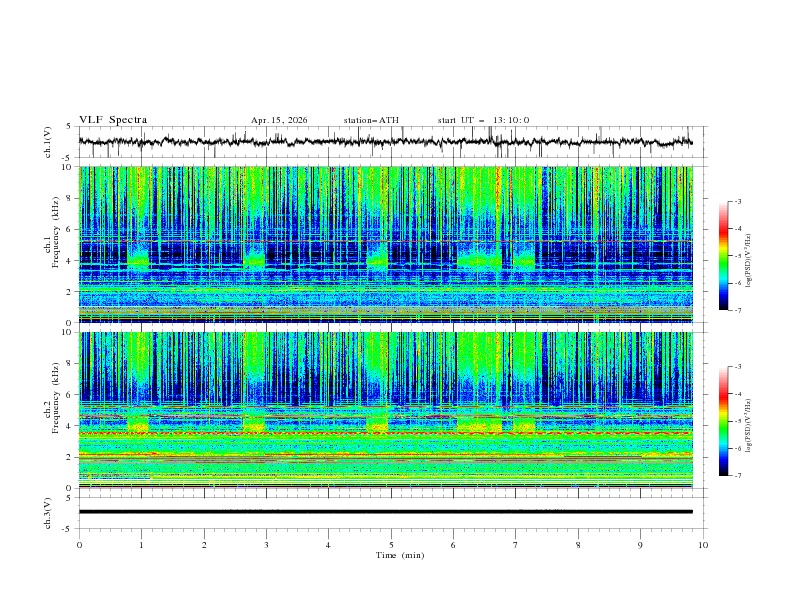Click the ch.3 flat black voltage trace
The width and height of the screenshot is (792, 612).
(385, 512)
